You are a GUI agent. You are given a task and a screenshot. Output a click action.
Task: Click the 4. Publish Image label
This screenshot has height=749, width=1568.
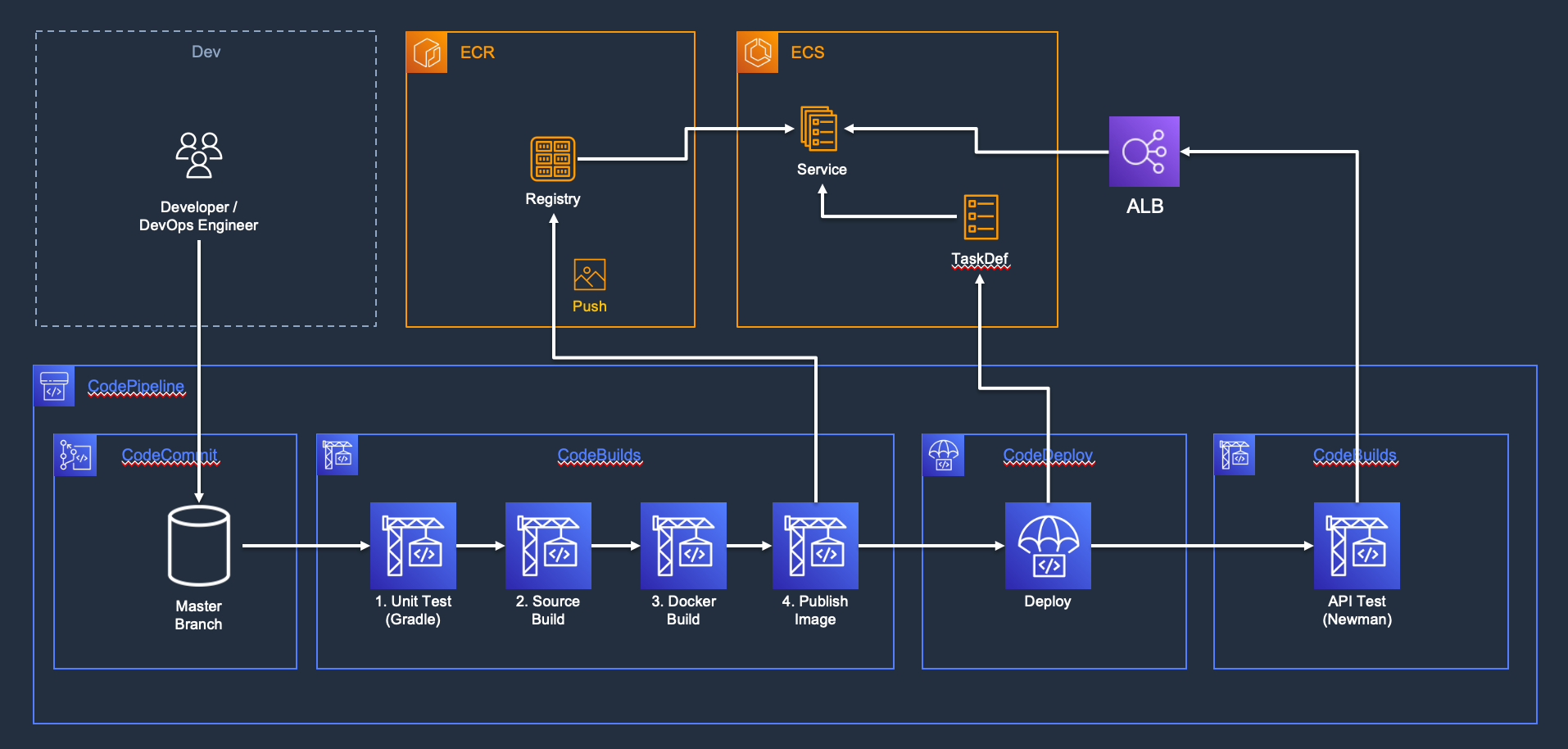(815, 611)
